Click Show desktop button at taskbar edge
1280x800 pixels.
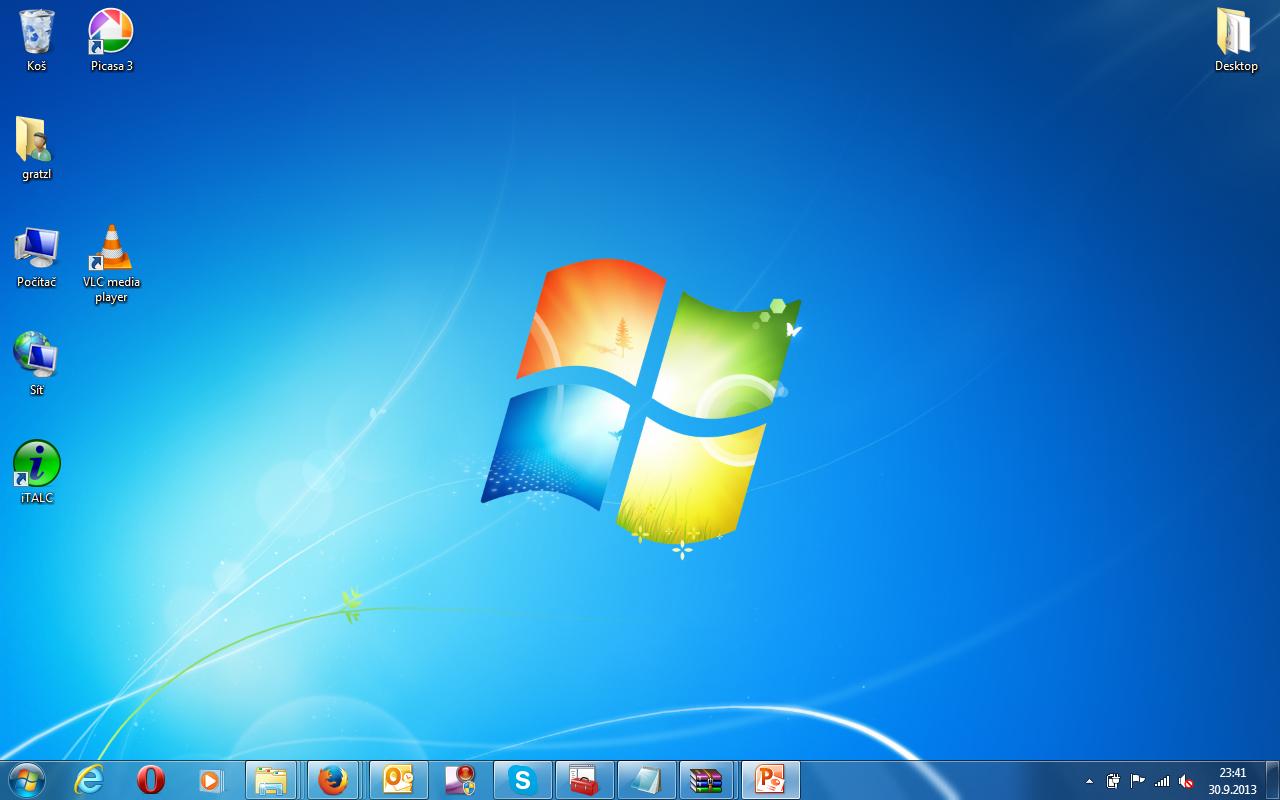tap(1272, 780)
